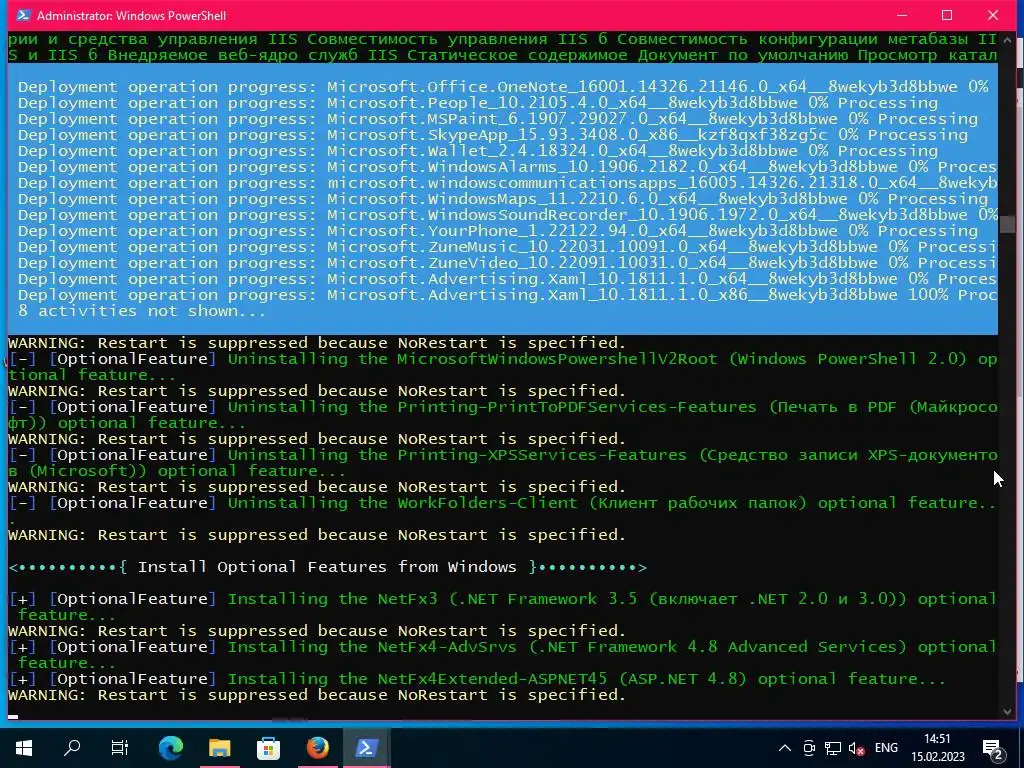Click the Microsoft.ZuneVideo progress line
This screenshot has height=768, width=1024.
[x=507, y=263]
